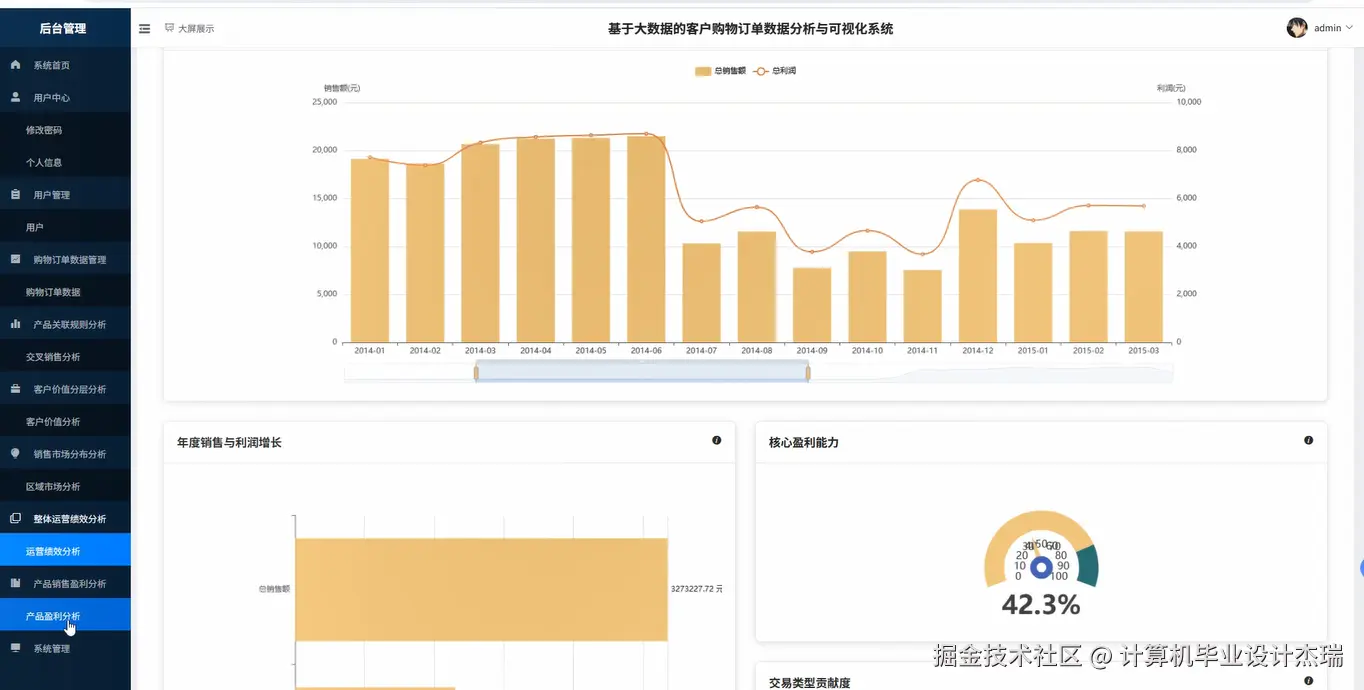Image resolution: width=1364 pixels, height=690 pixels.
Task: Click the 后台管理 sidebar title
Action: 63,28
